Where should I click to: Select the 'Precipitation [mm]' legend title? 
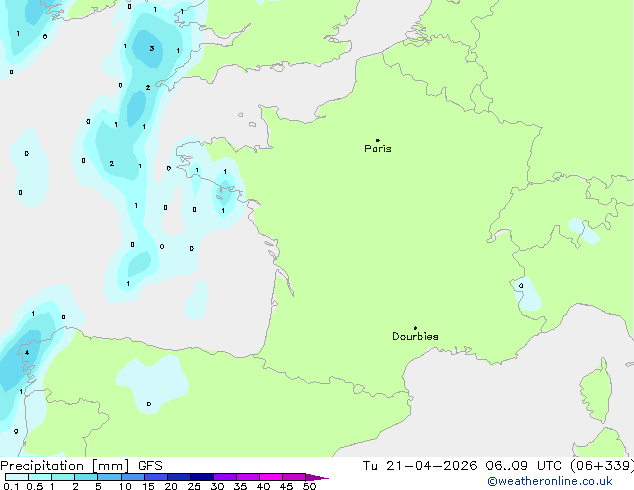coord(65,466)
